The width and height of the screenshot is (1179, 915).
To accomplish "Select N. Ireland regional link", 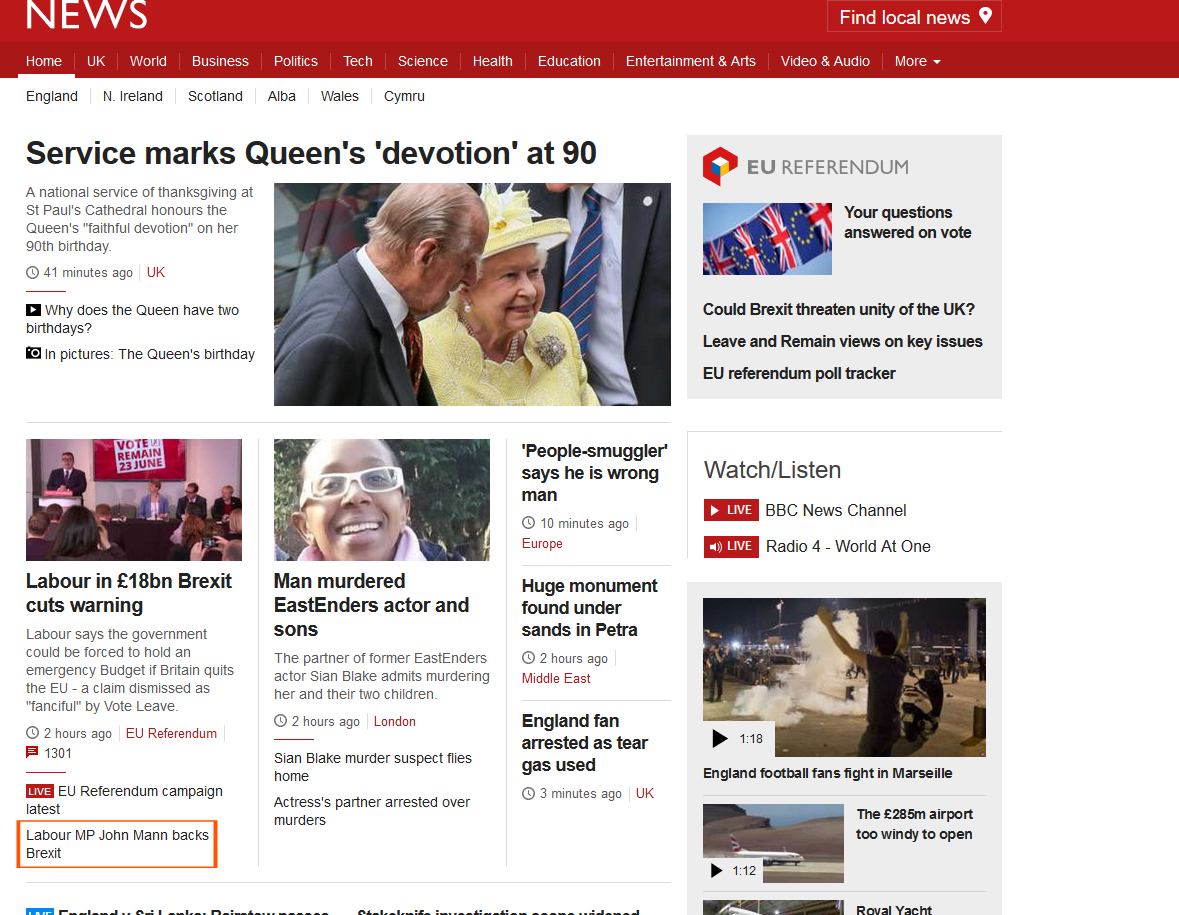I will pyautogui.click(x=132, y=96).
